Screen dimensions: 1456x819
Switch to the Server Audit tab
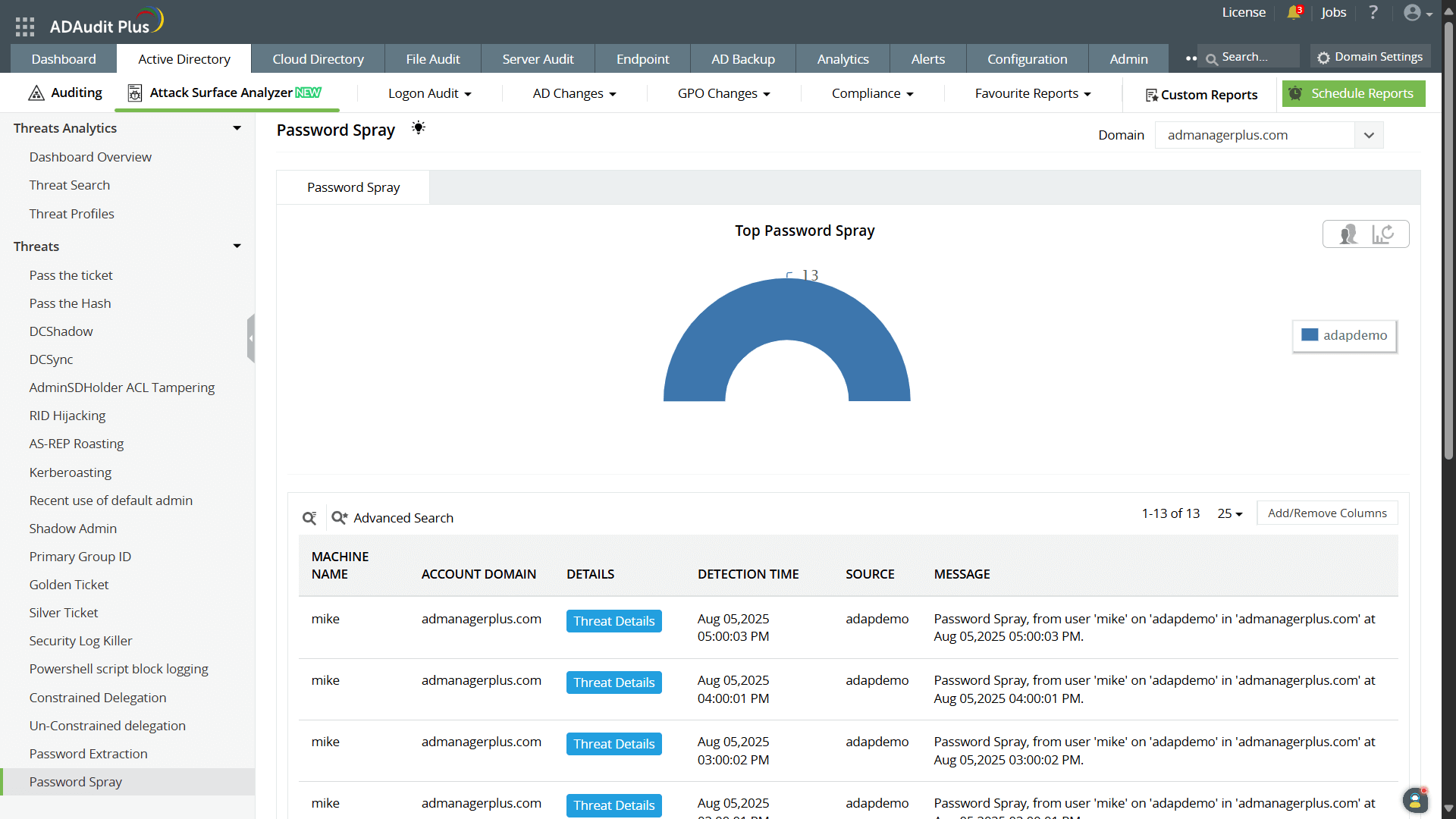(538, 59)
